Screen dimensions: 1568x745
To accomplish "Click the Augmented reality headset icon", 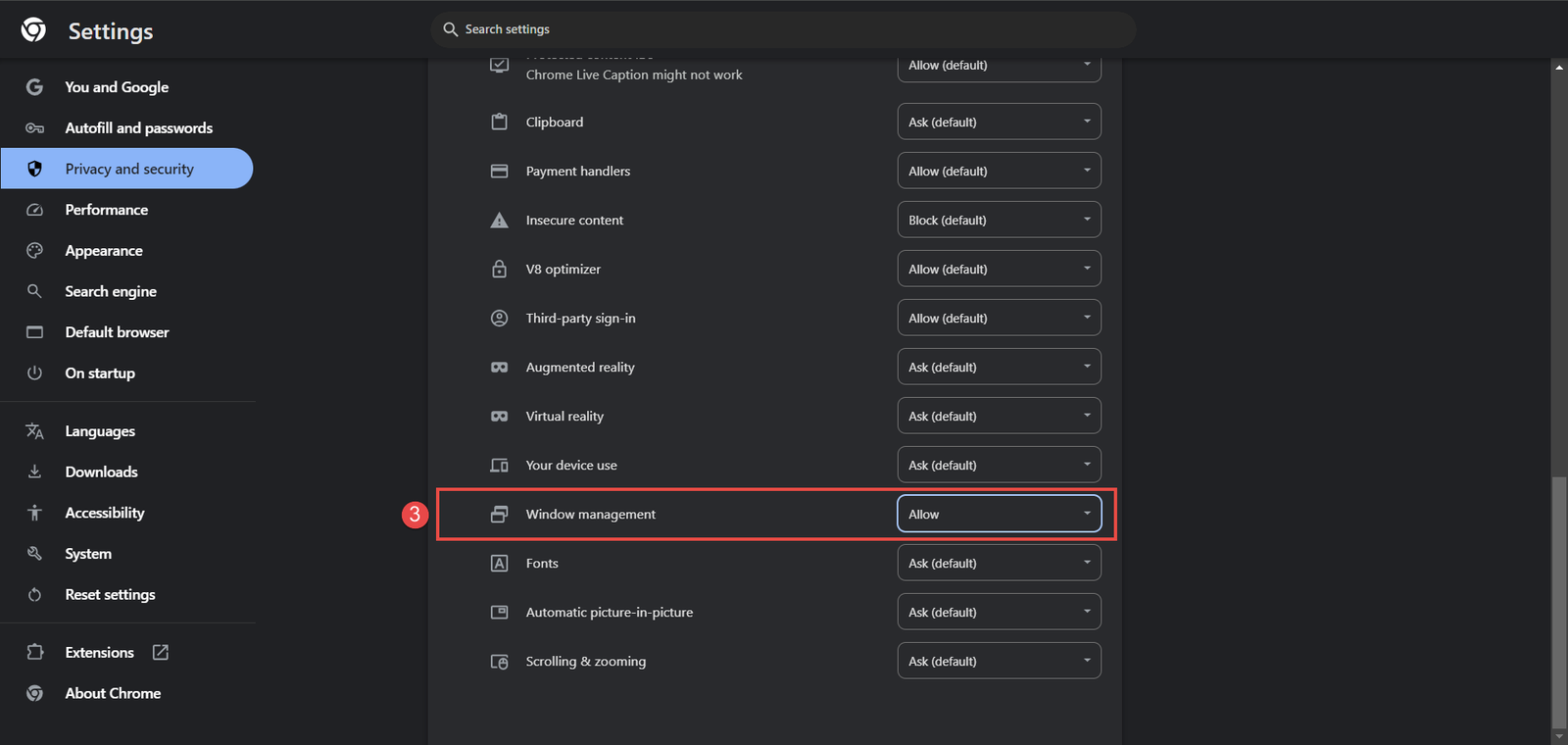I will click(500, 367).
